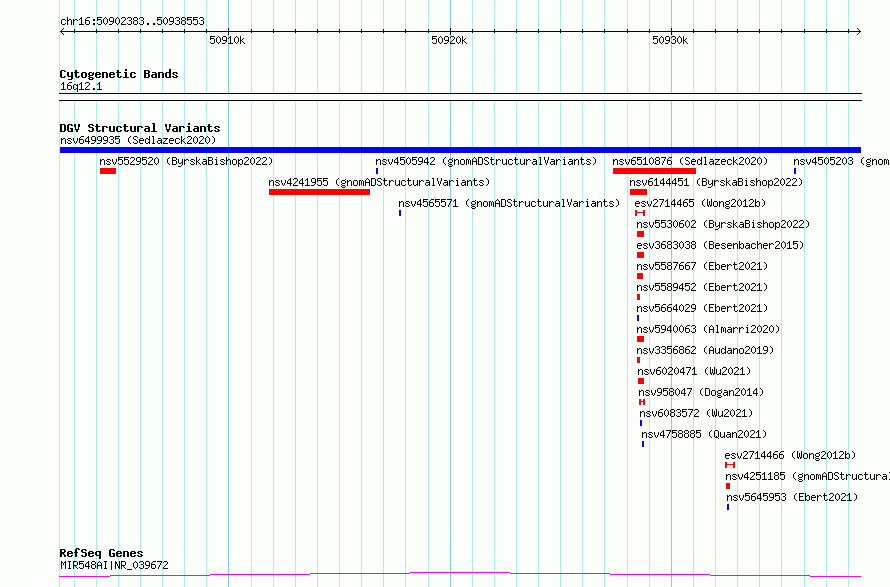Click the nsv6020471 (Wu2021) label
The image size is (890, 587).
tap(694, 371)
